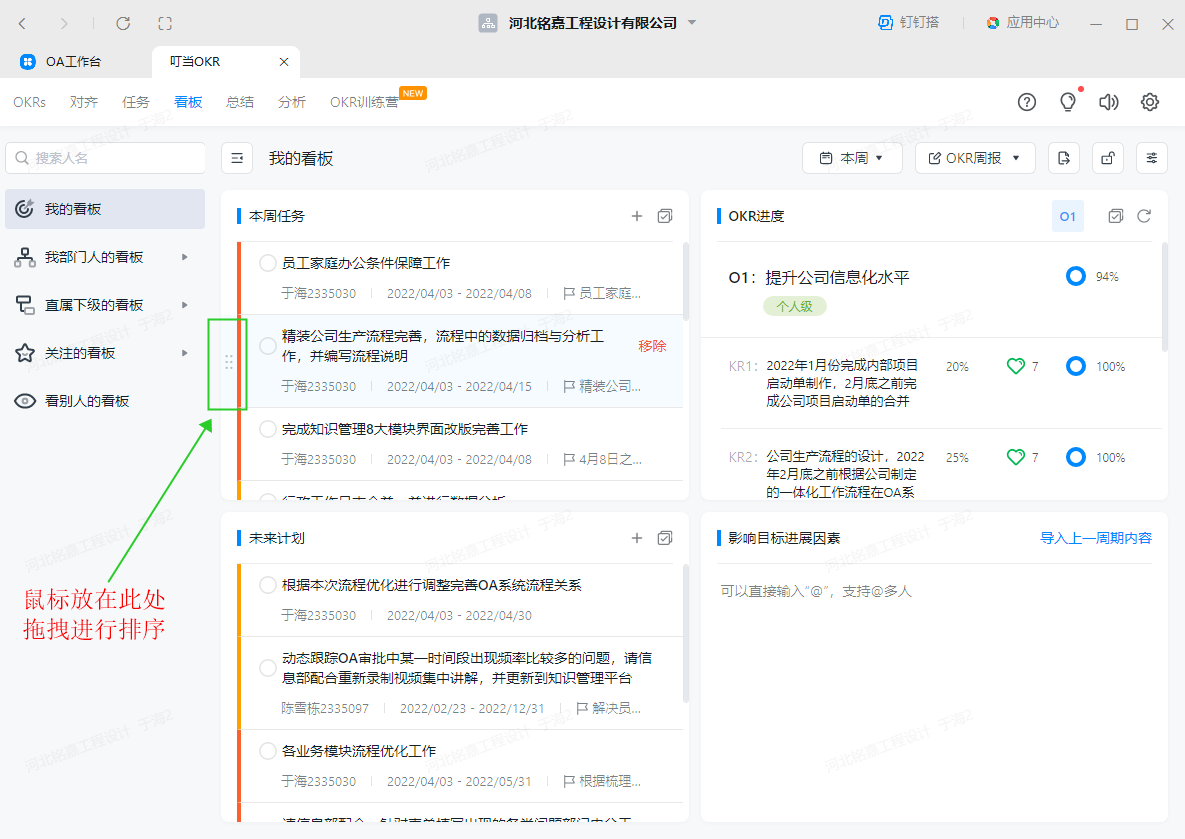
Task: Collapse the sidebar with toggle icon
Action: click(x=237, y=158)
